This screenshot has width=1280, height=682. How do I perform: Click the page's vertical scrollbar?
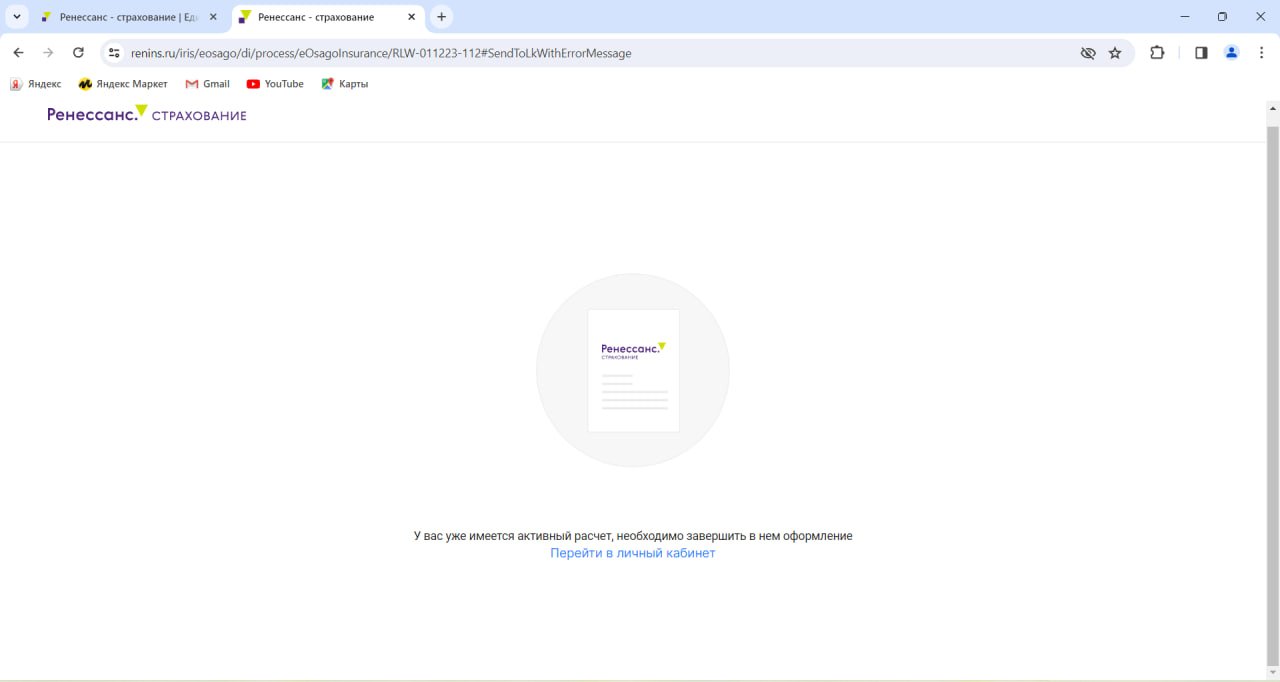[1272, 395]
